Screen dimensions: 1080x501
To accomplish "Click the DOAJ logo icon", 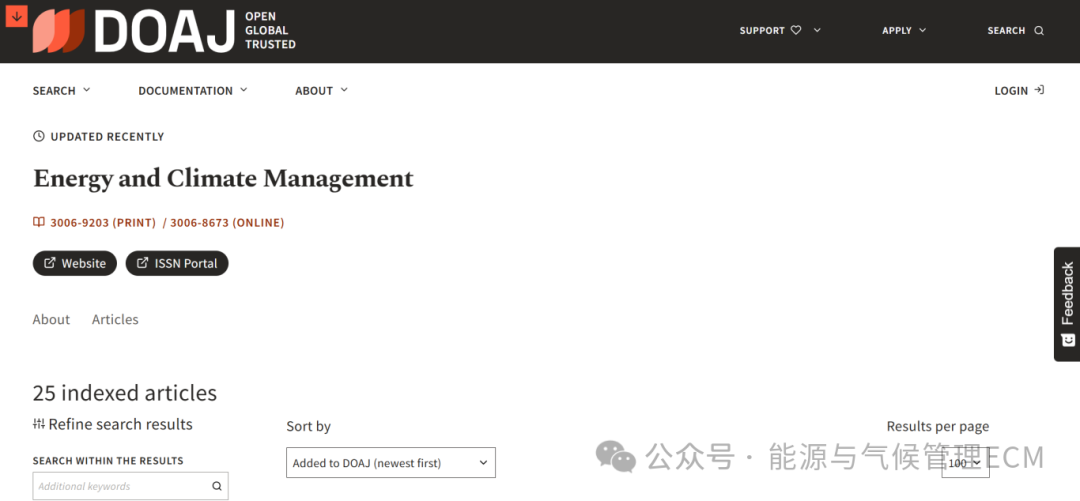I will click(x=59, y=31).
